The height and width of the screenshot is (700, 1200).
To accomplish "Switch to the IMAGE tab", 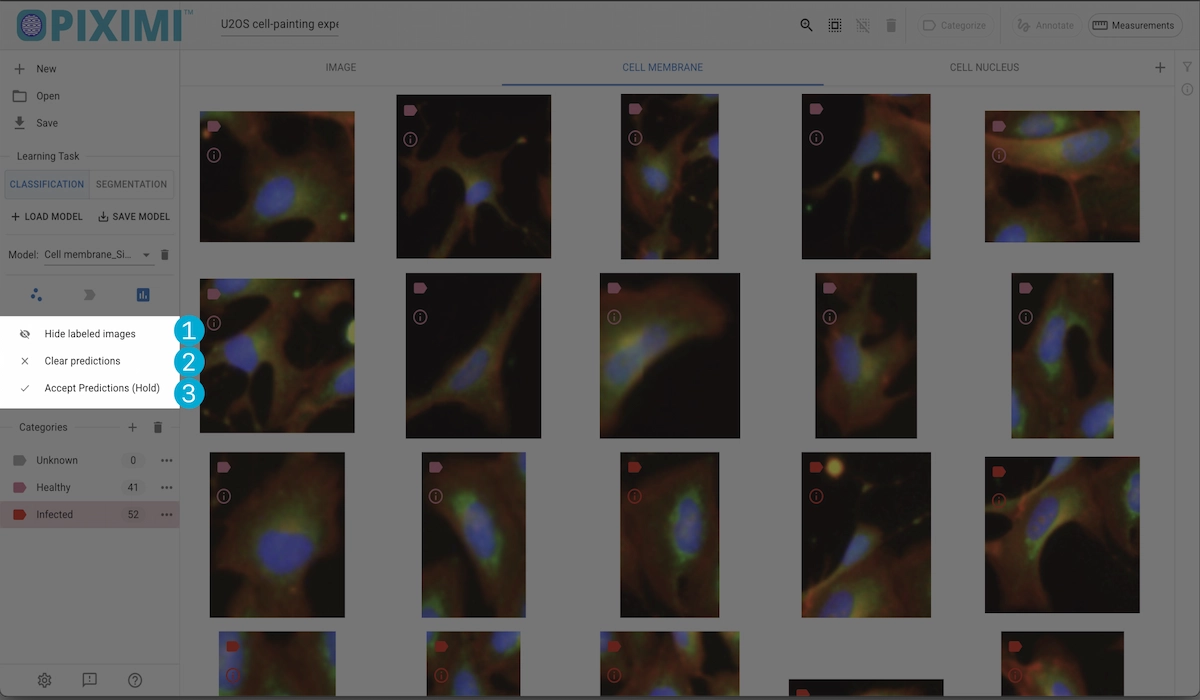I will 341,67.
